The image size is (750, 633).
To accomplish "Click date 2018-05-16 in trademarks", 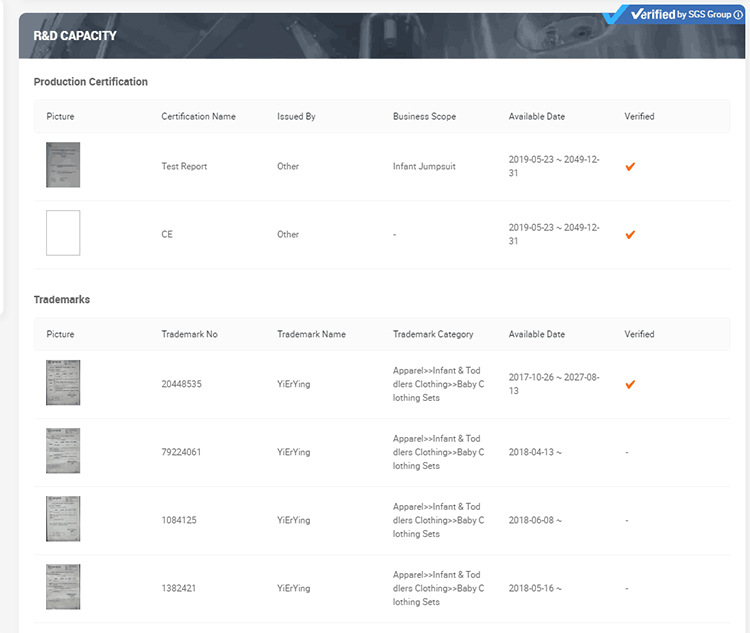I will [x=535, y=588].
